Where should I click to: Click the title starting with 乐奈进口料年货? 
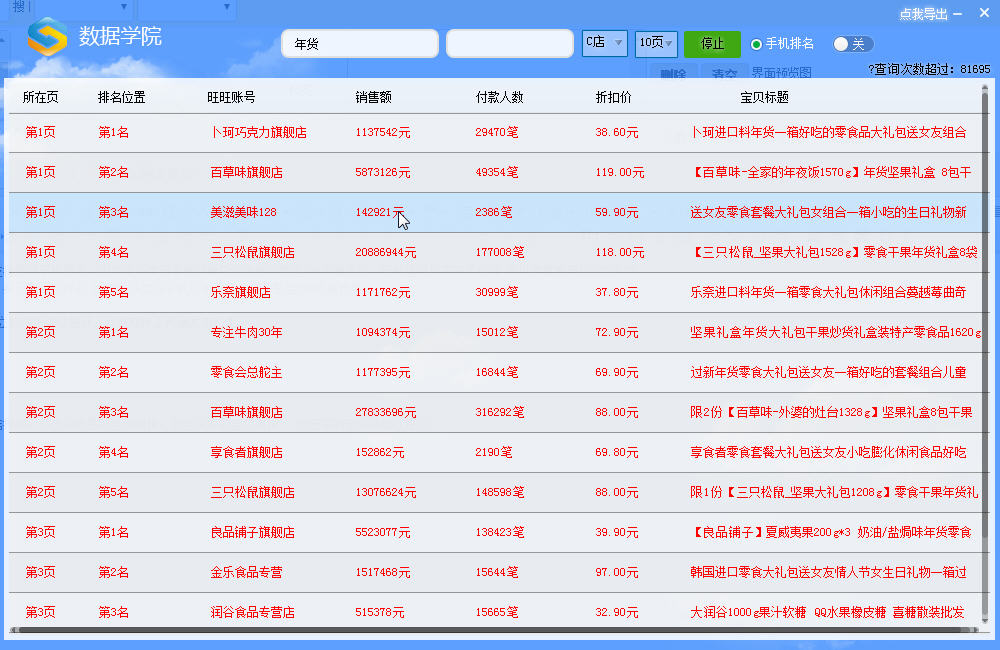point(828,292)
